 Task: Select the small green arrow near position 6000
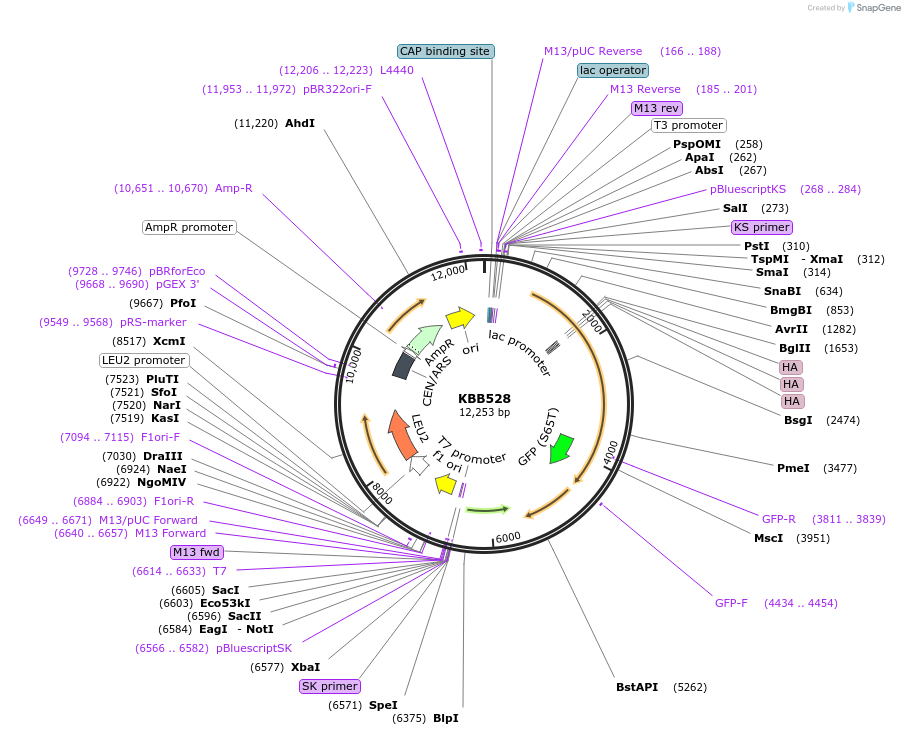click(x=487, y=508)
